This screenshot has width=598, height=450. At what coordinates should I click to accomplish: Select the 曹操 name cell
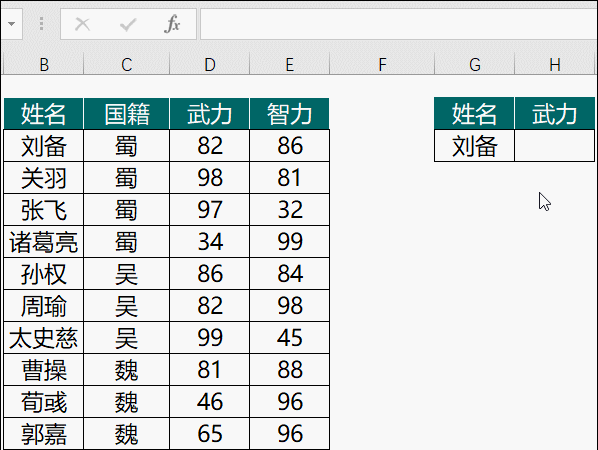43,370
